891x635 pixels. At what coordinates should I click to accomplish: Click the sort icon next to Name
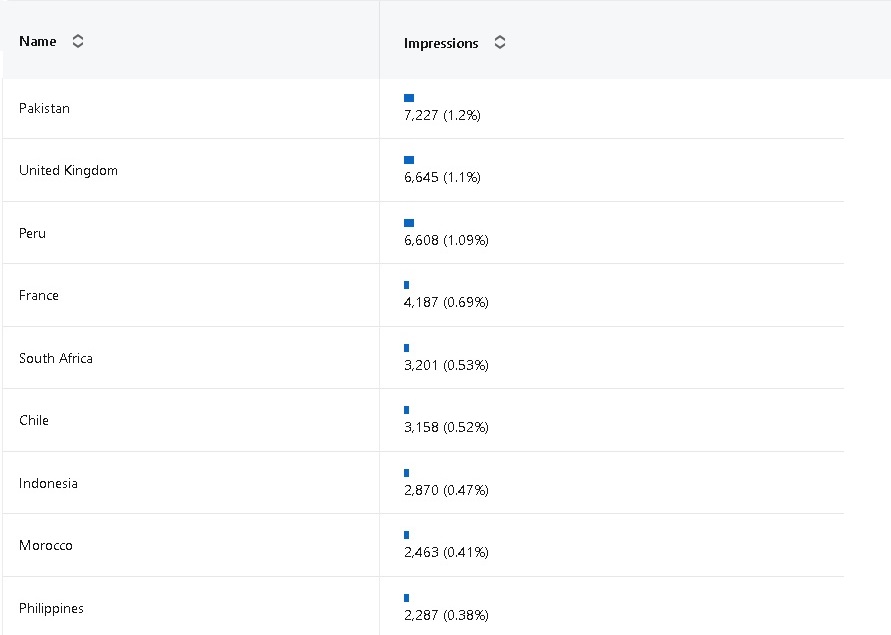pos(78,42)
